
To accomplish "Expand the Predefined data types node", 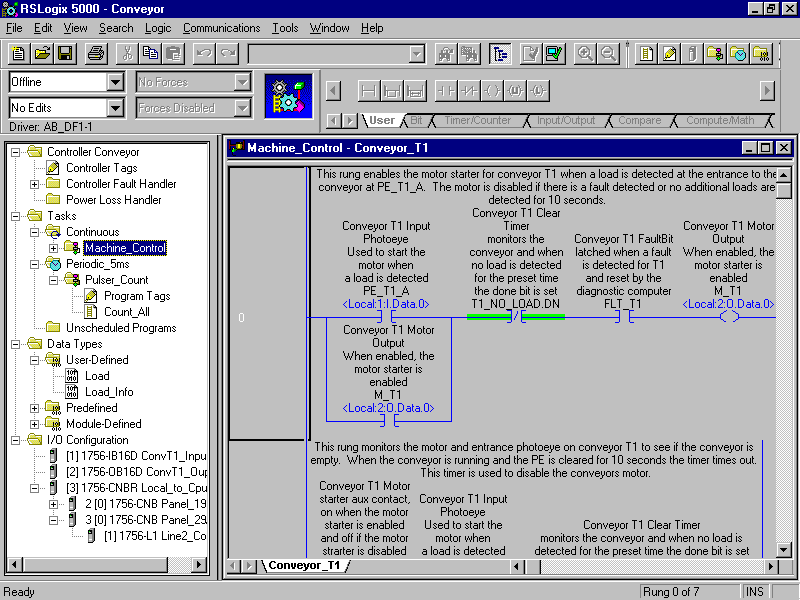I will coord(34,408).
